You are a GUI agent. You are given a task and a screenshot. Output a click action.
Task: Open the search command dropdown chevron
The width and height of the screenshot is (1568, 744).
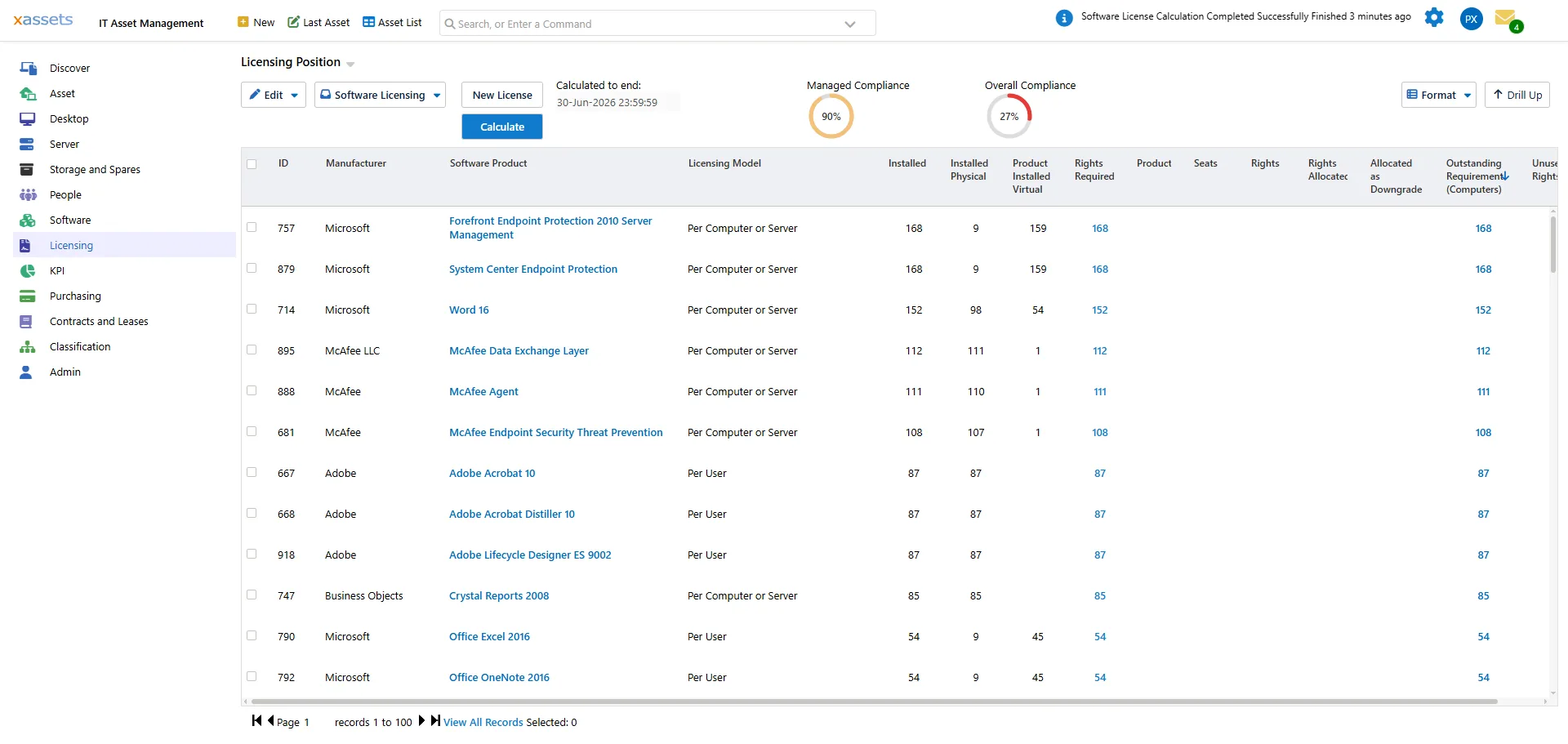coord(850,25)
